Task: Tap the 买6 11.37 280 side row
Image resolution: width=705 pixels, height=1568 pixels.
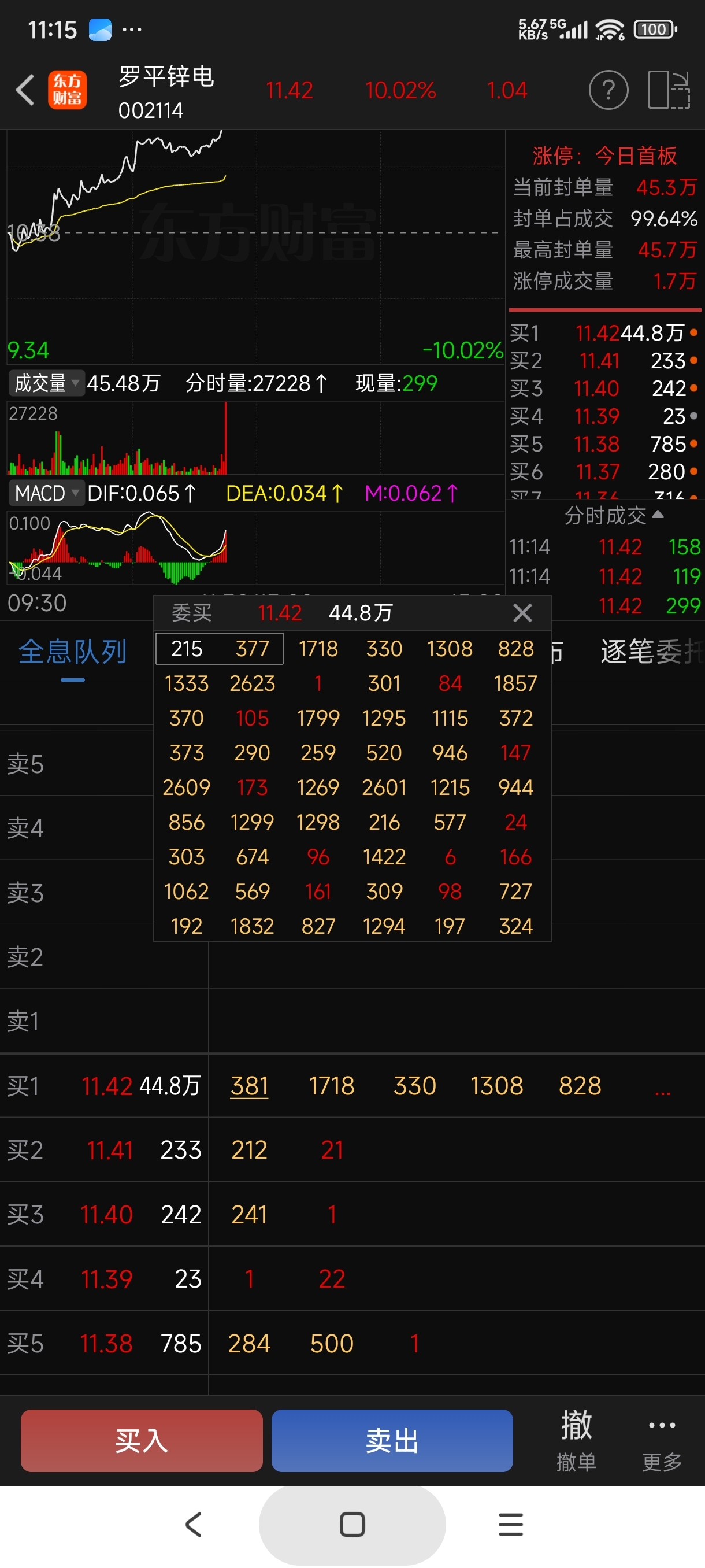Action: click(x=604, y=472)
